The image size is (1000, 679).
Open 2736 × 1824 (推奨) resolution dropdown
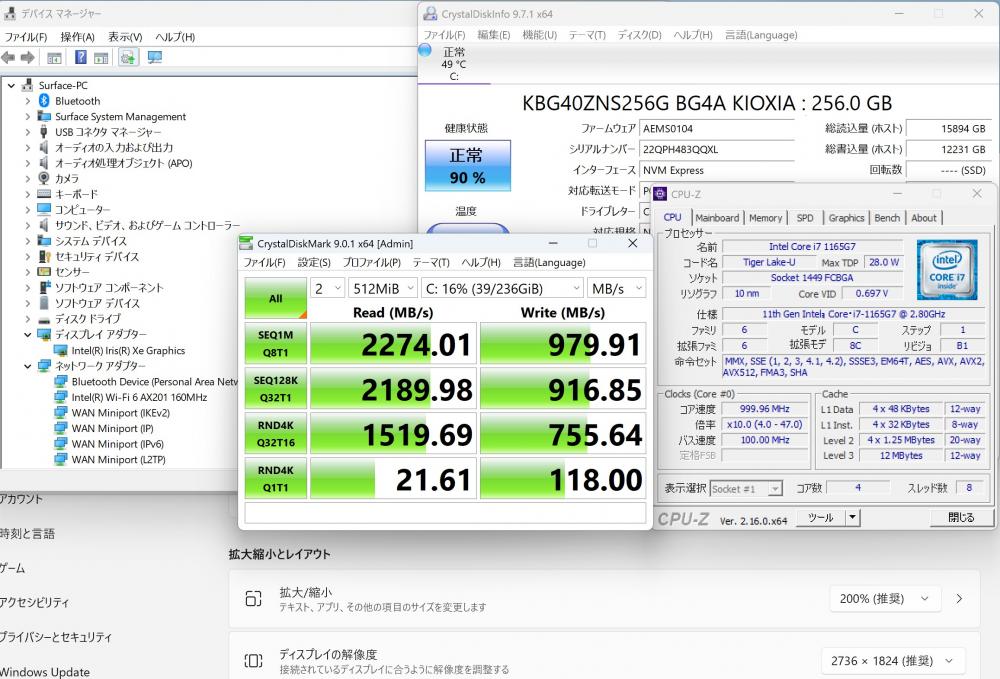pos(892,661)
